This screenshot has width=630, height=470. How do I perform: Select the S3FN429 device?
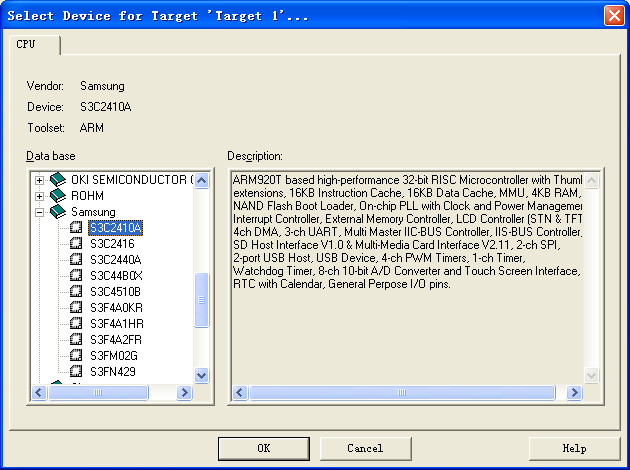(x=112, y=372)
